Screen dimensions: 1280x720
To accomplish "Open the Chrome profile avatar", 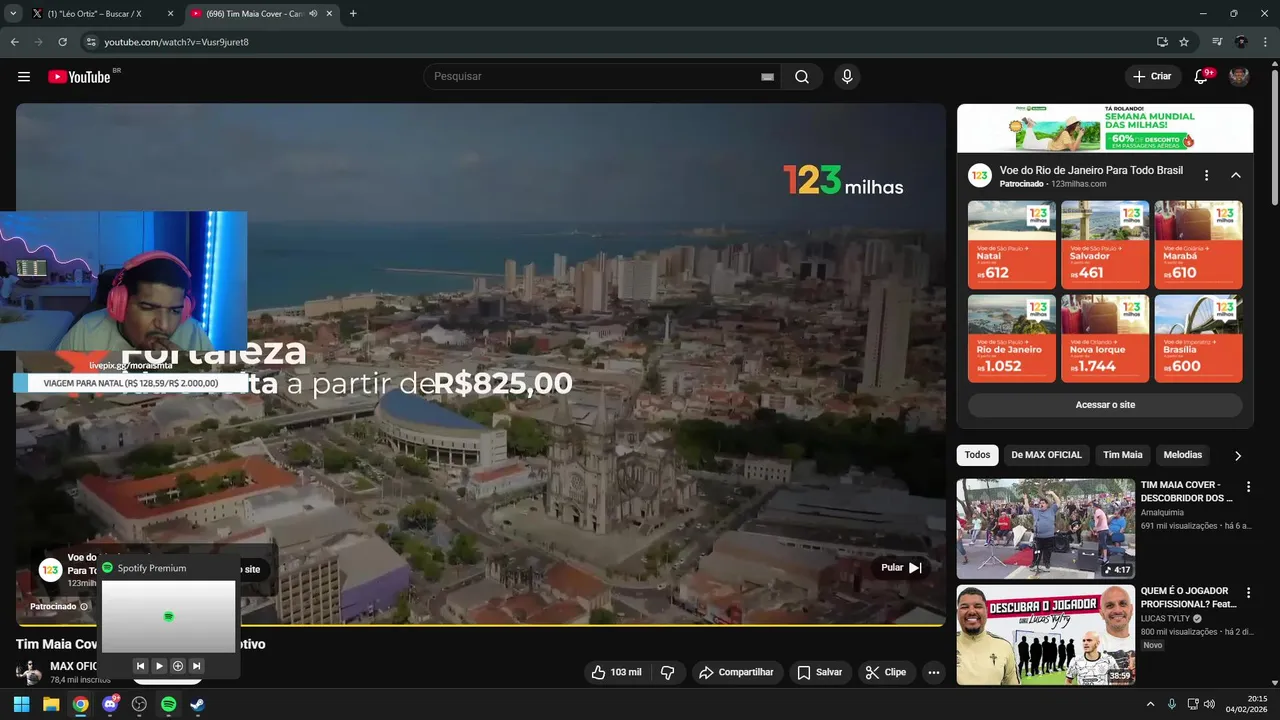I will click(1241, 42).
